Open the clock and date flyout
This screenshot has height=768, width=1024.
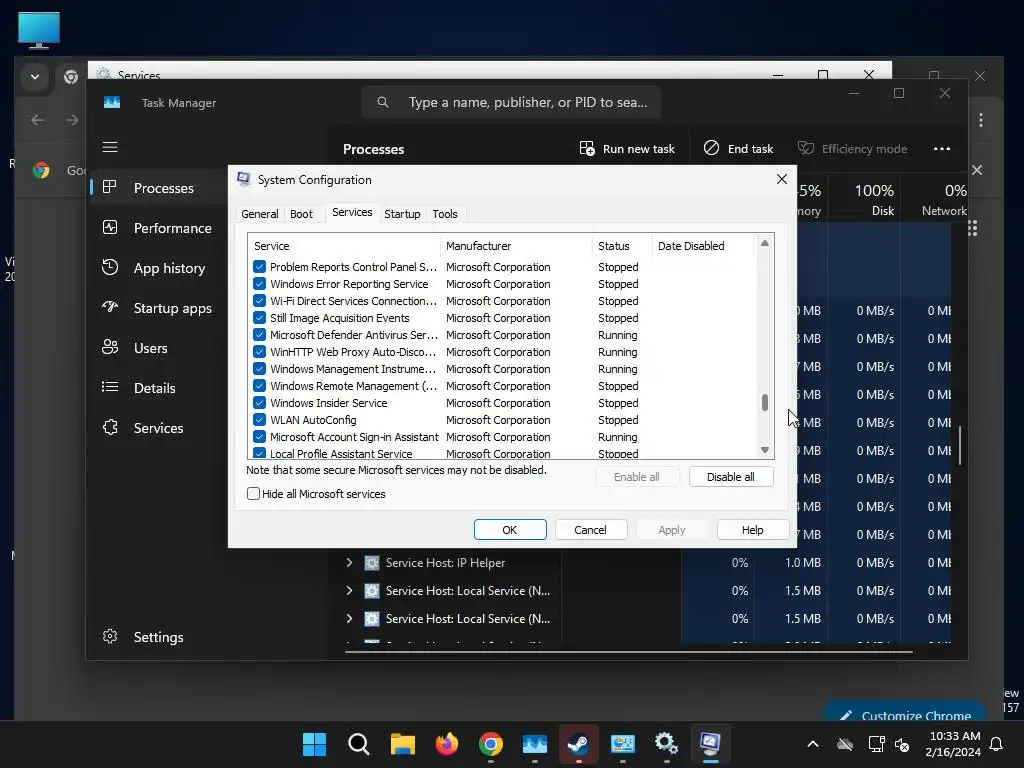(x=953, y=744)
